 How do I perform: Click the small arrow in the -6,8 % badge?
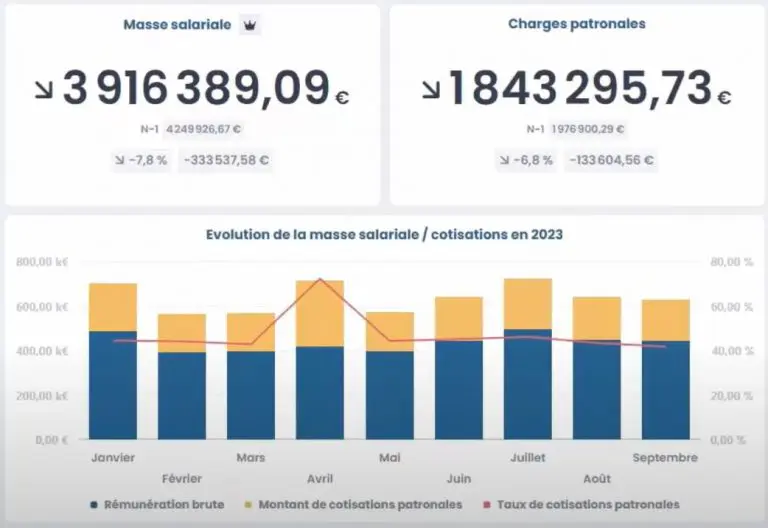pyautogui.click(x=507, y=160)
